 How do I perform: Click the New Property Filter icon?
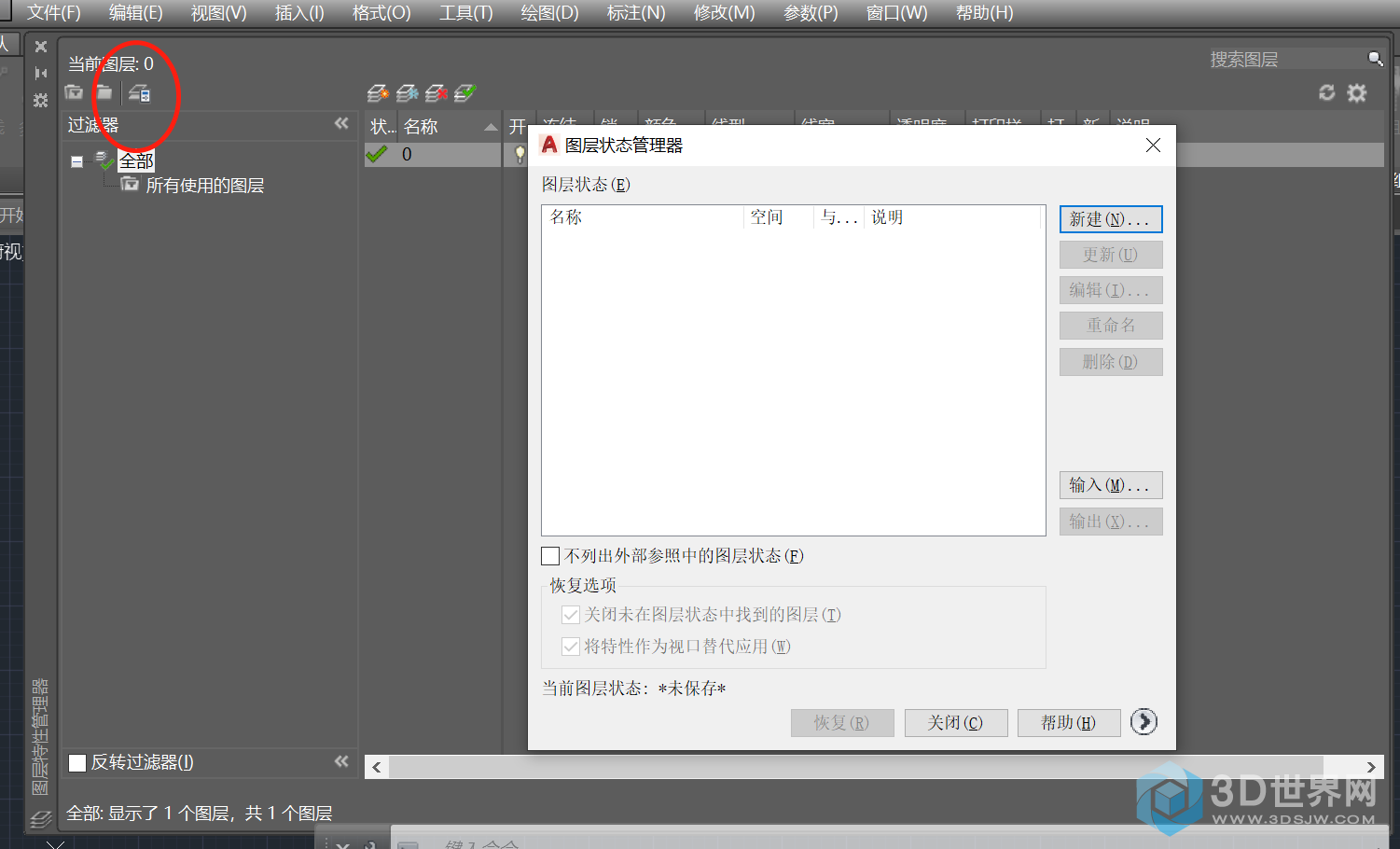pos(74,92)
